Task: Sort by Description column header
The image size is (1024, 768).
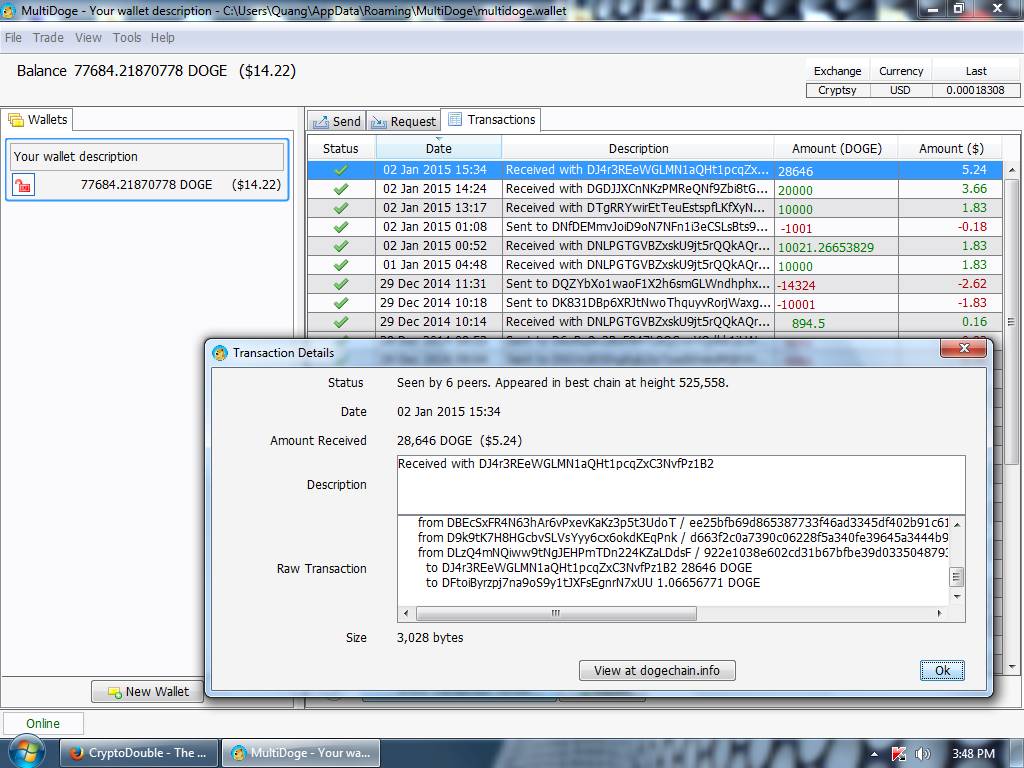Action: (x=638, y=148)
